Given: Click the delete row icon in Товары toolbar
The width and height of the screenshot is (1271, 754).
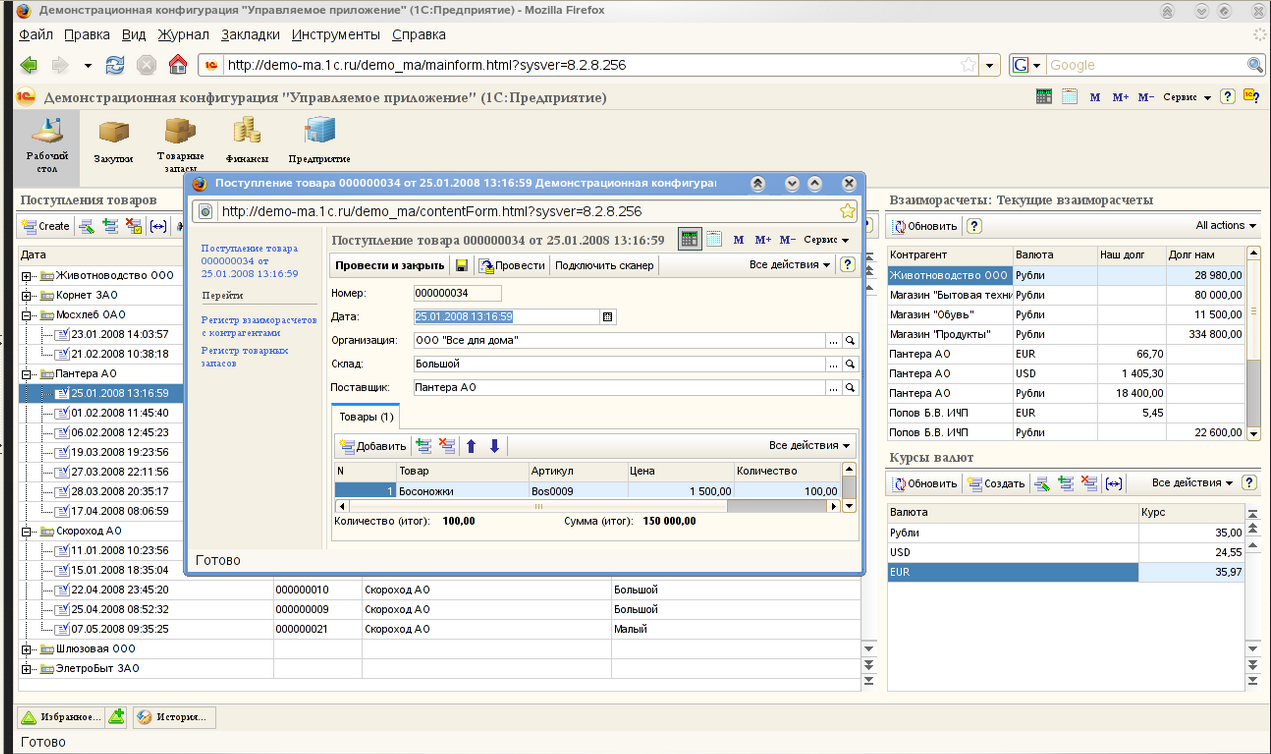Looking at the screenshot, I should pos(447,446).
